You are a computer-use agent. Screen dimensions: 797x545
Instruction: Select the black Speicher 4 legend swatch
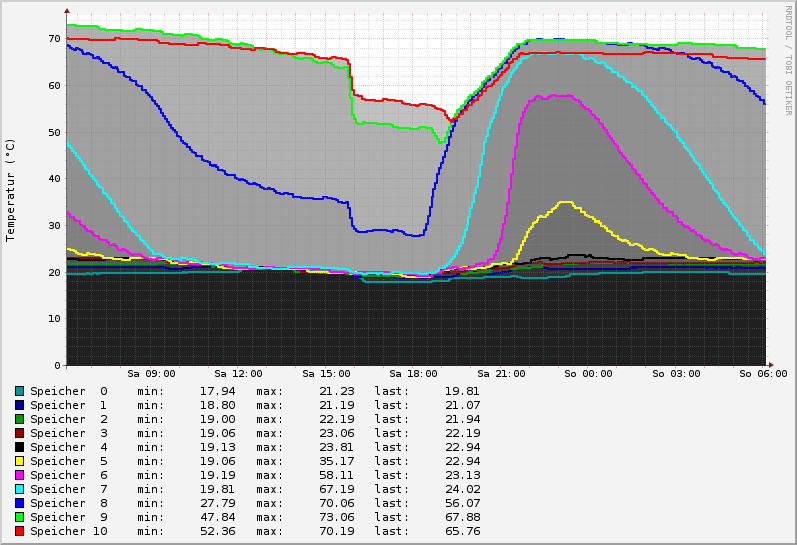pos(19,447)
